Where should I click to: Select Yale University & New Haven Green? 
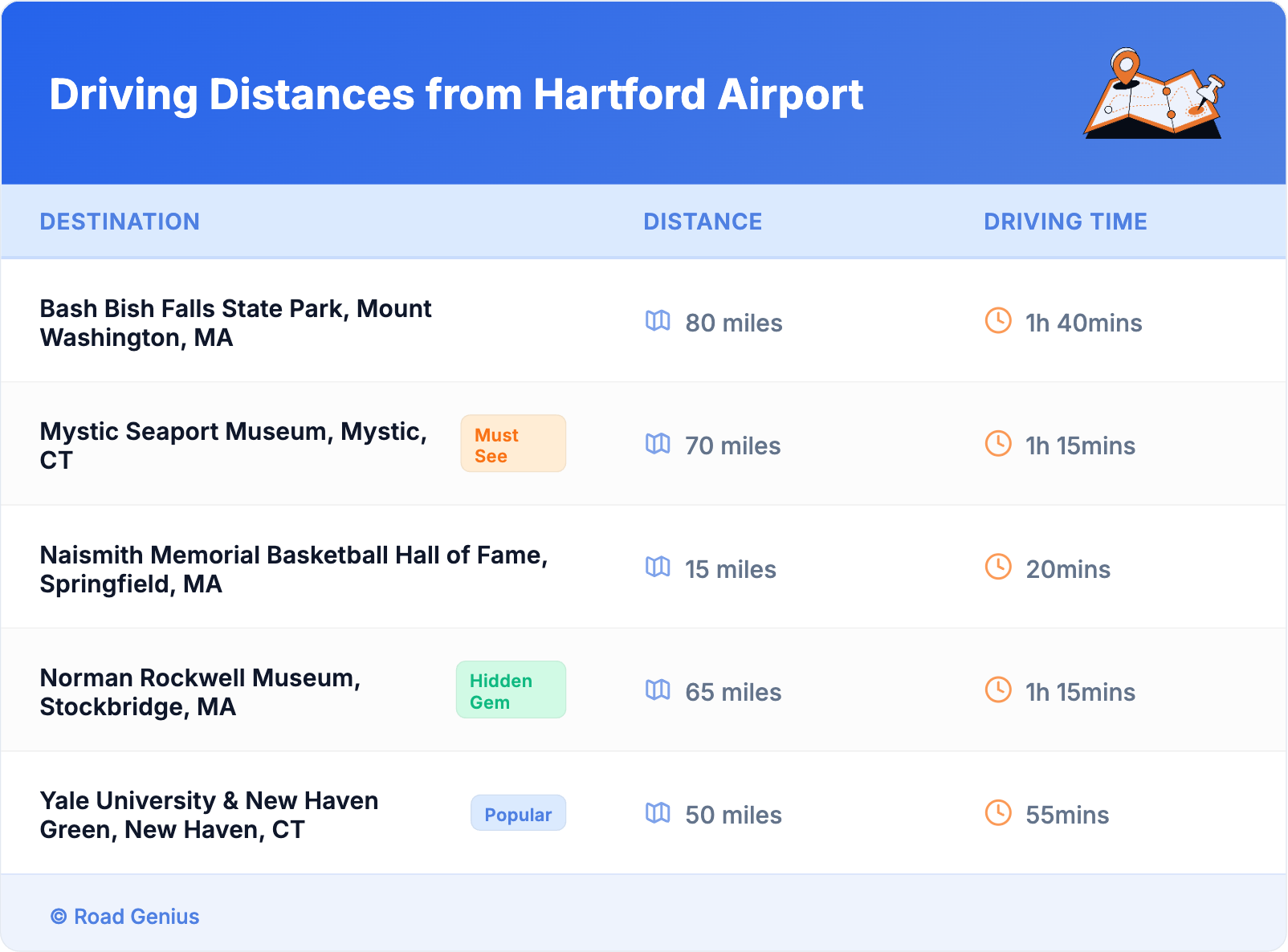click(209, 815)
